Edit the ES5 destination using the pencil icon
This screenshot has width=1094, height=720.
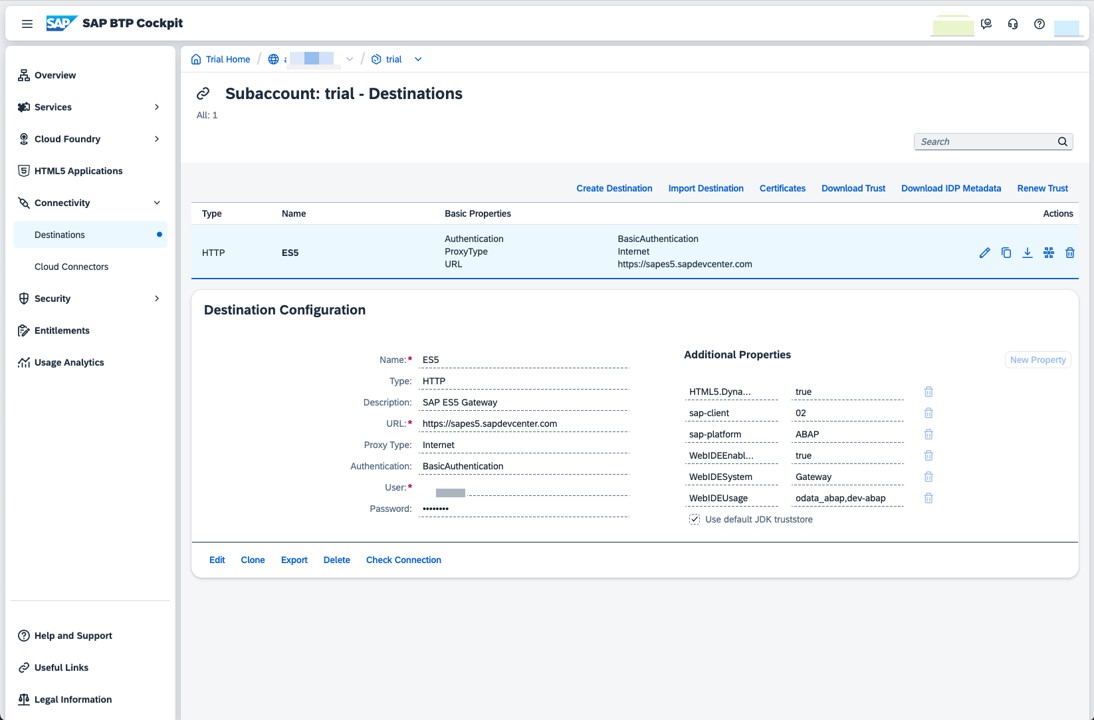984,253
